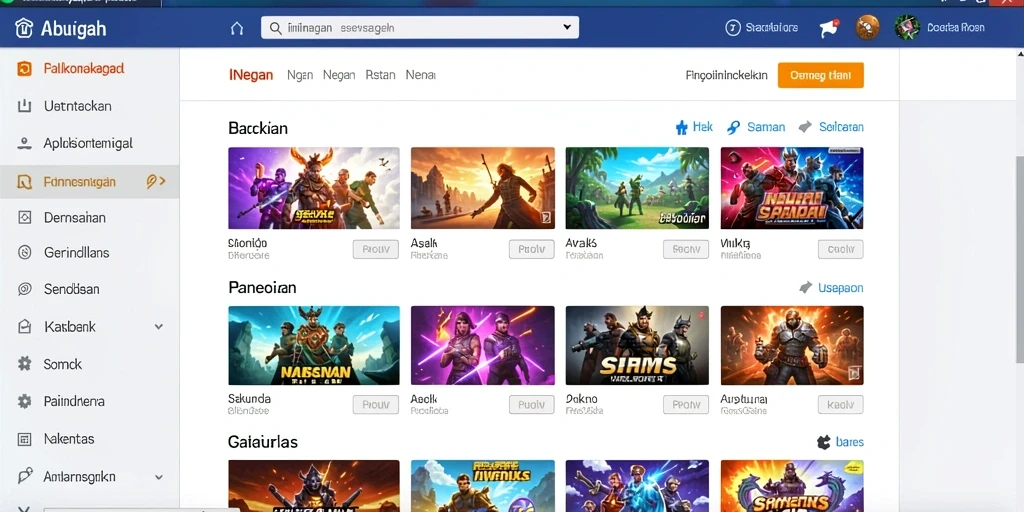Click the button beside Augturnai game
This screenshot has width=1024, height=512.
(840, 404)
